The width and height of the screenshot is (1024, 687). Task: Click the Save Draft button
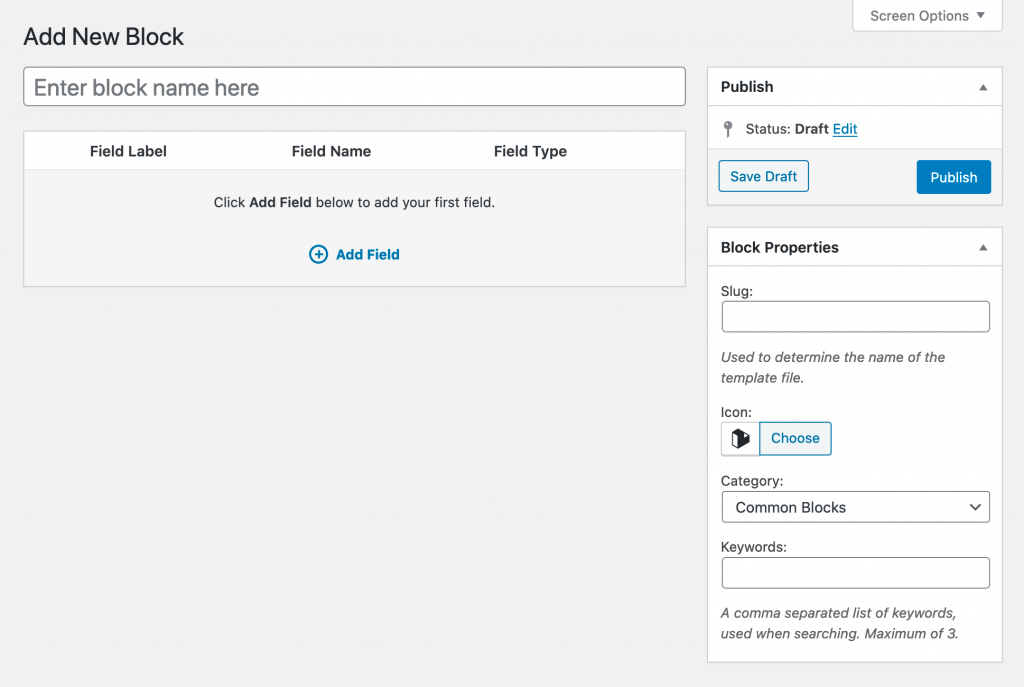click(763, 177)
